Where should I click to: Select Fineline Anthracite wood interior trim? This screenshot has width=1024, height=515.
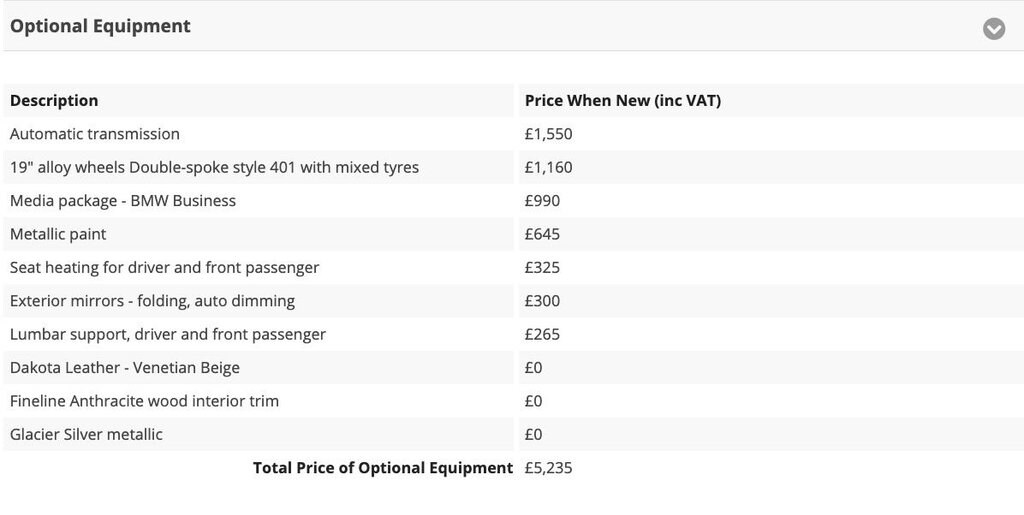click(144, 401)
